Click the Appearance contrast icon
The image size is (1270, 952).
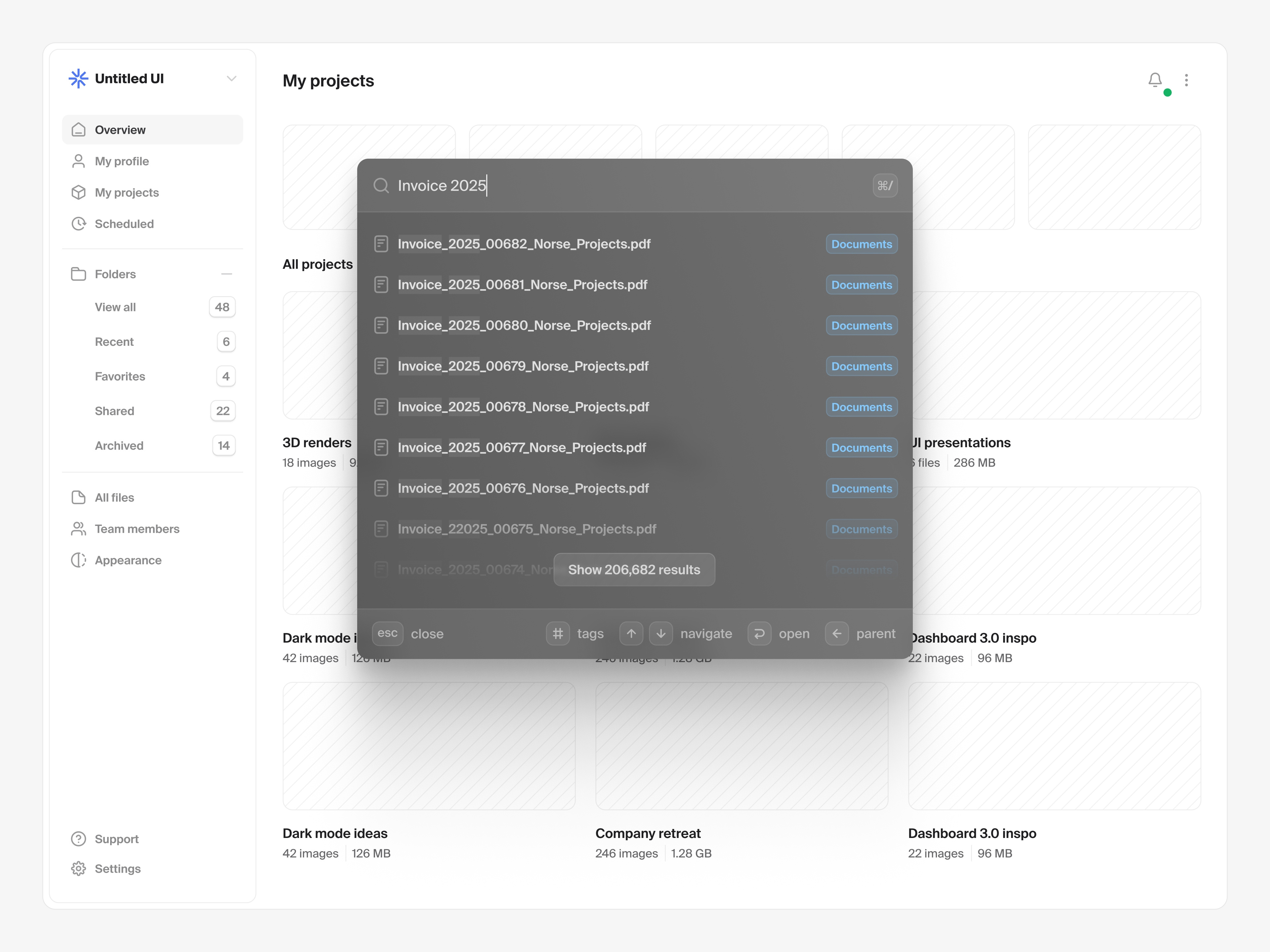pyautogui.click(x=79, y=560)
